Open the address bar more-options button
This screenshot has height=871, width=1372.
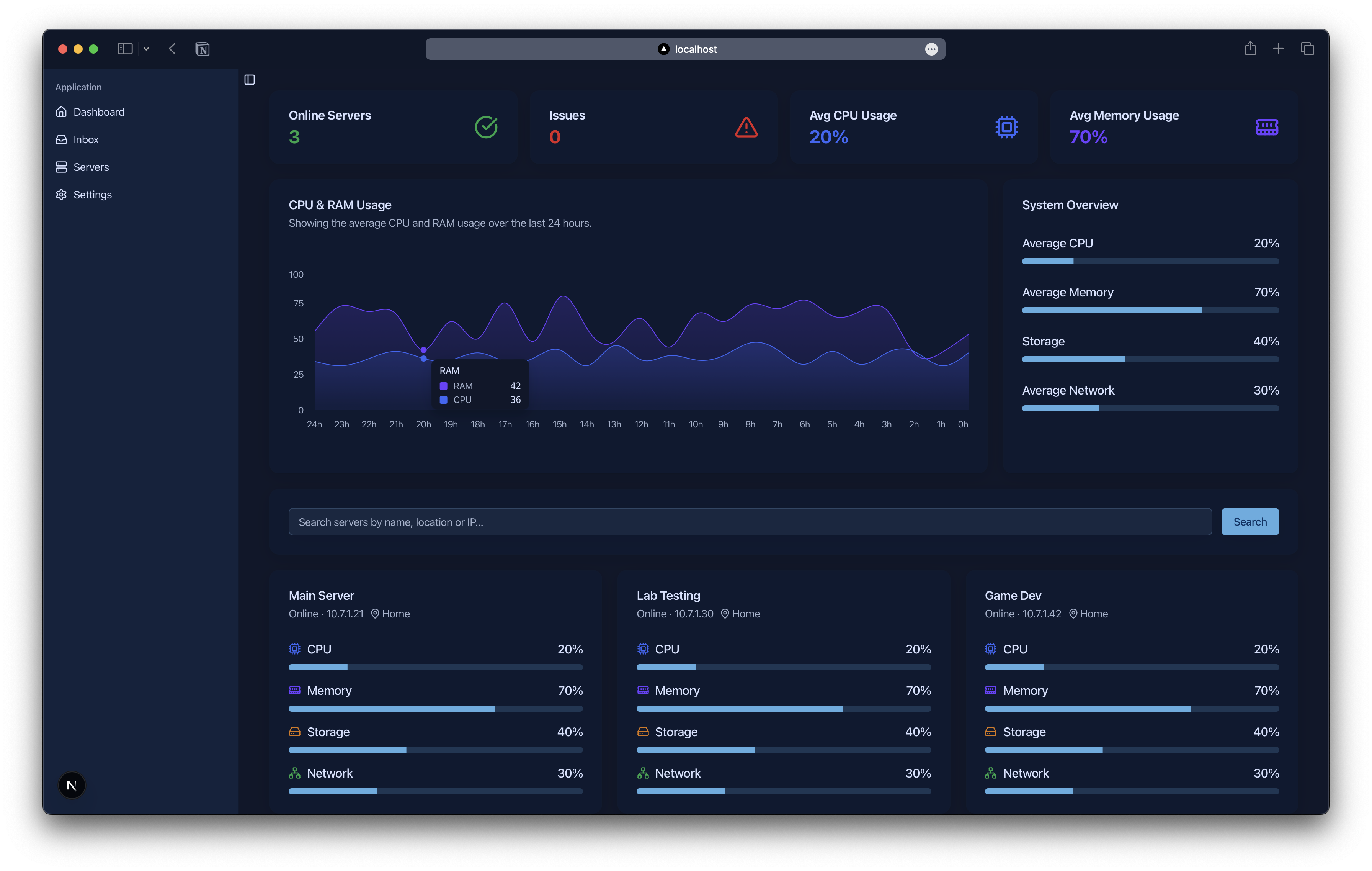tap(931, 49)
